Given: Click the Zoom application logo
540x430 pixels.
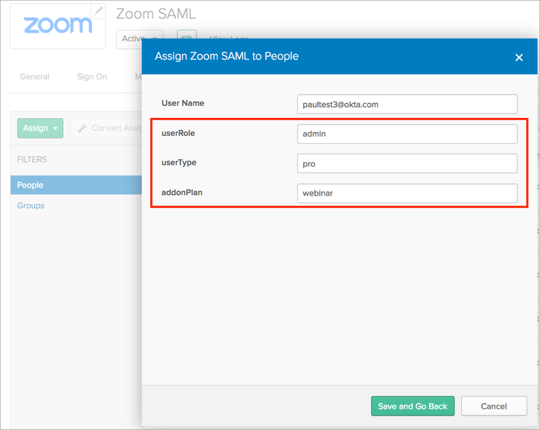Looking at the screenshot, I should (58, 26).
